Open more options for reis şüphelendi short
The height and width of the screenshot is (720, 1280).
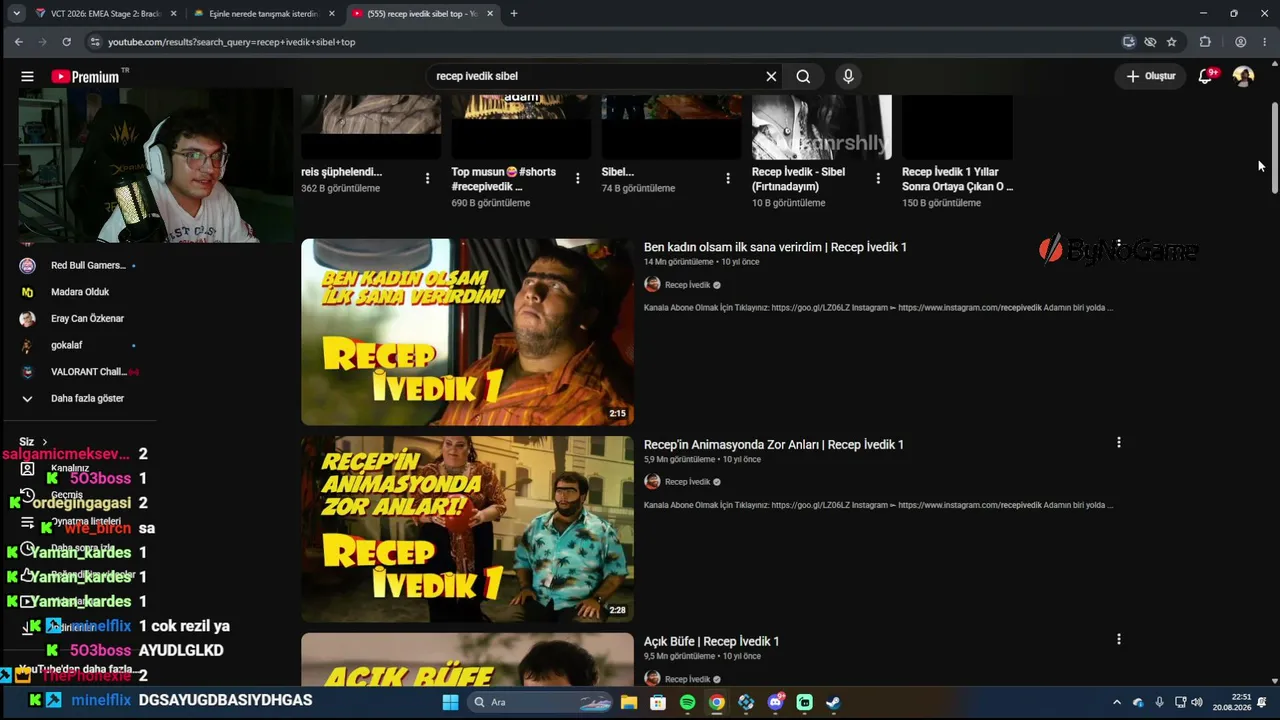427,178
